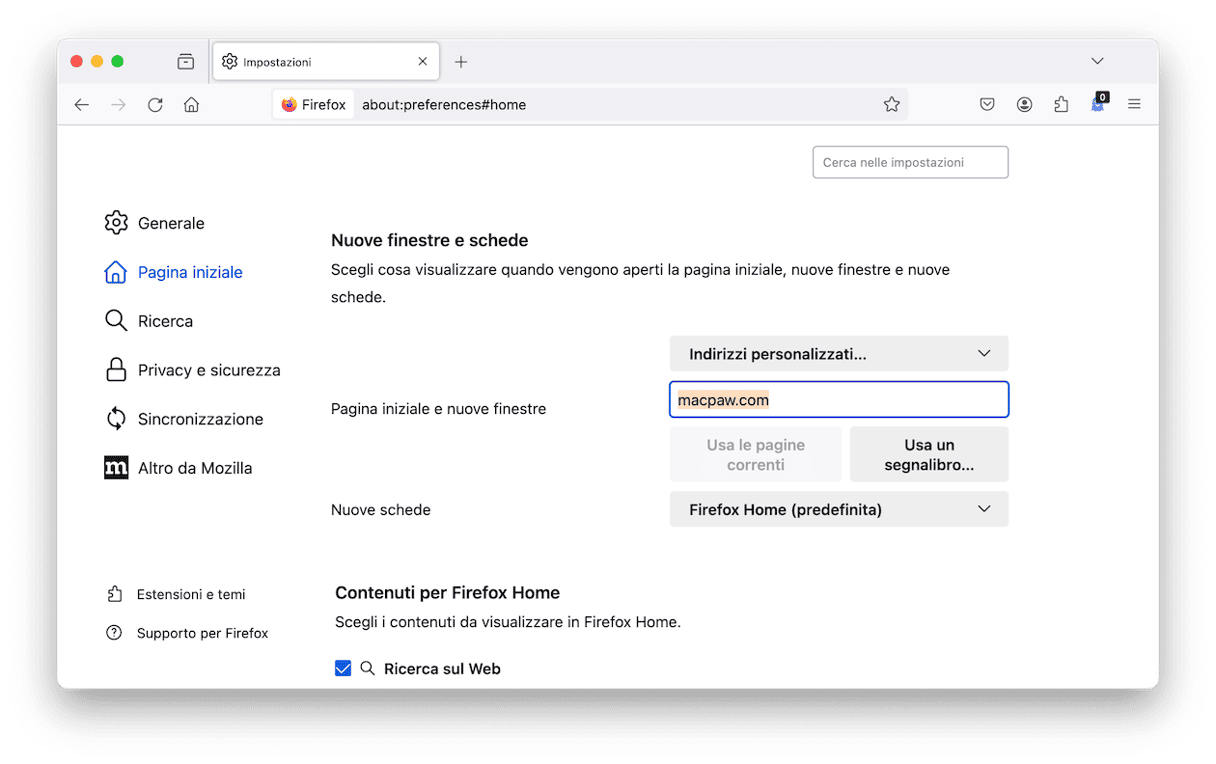Open the Firefox Home (predefinita) dropdown

coord(839,510)
